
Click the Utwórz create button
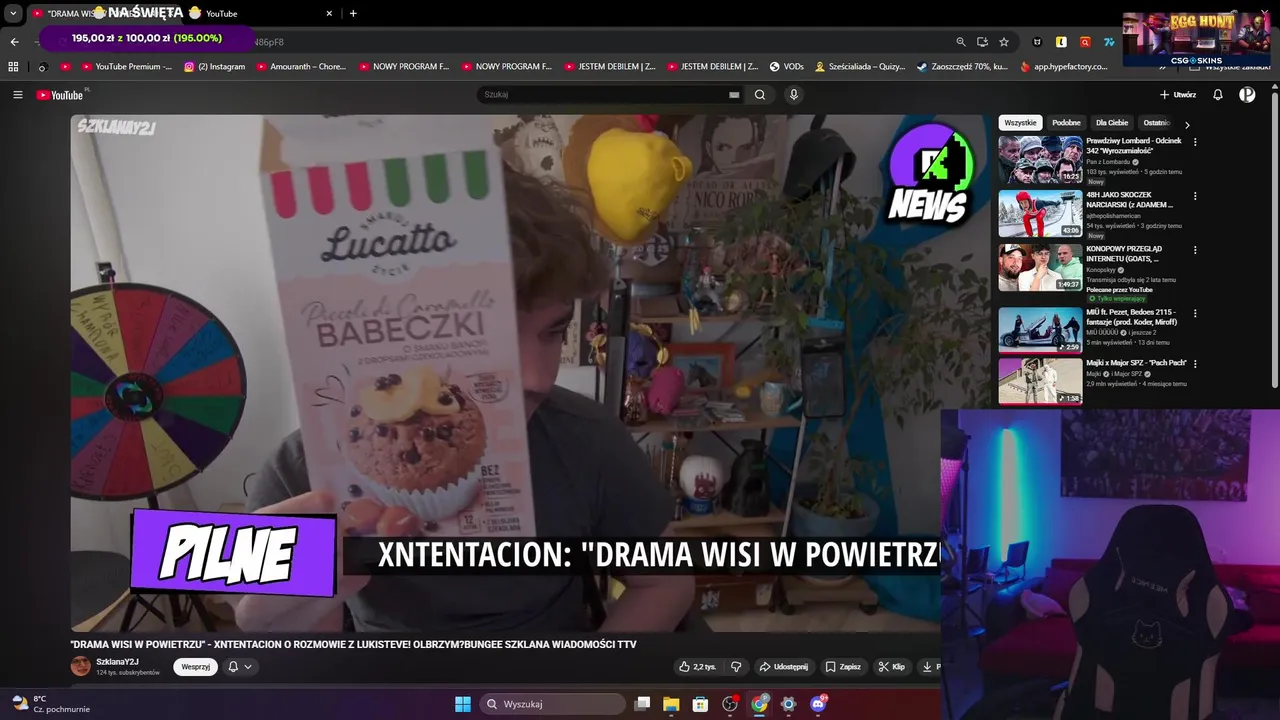pos(1178,95)
